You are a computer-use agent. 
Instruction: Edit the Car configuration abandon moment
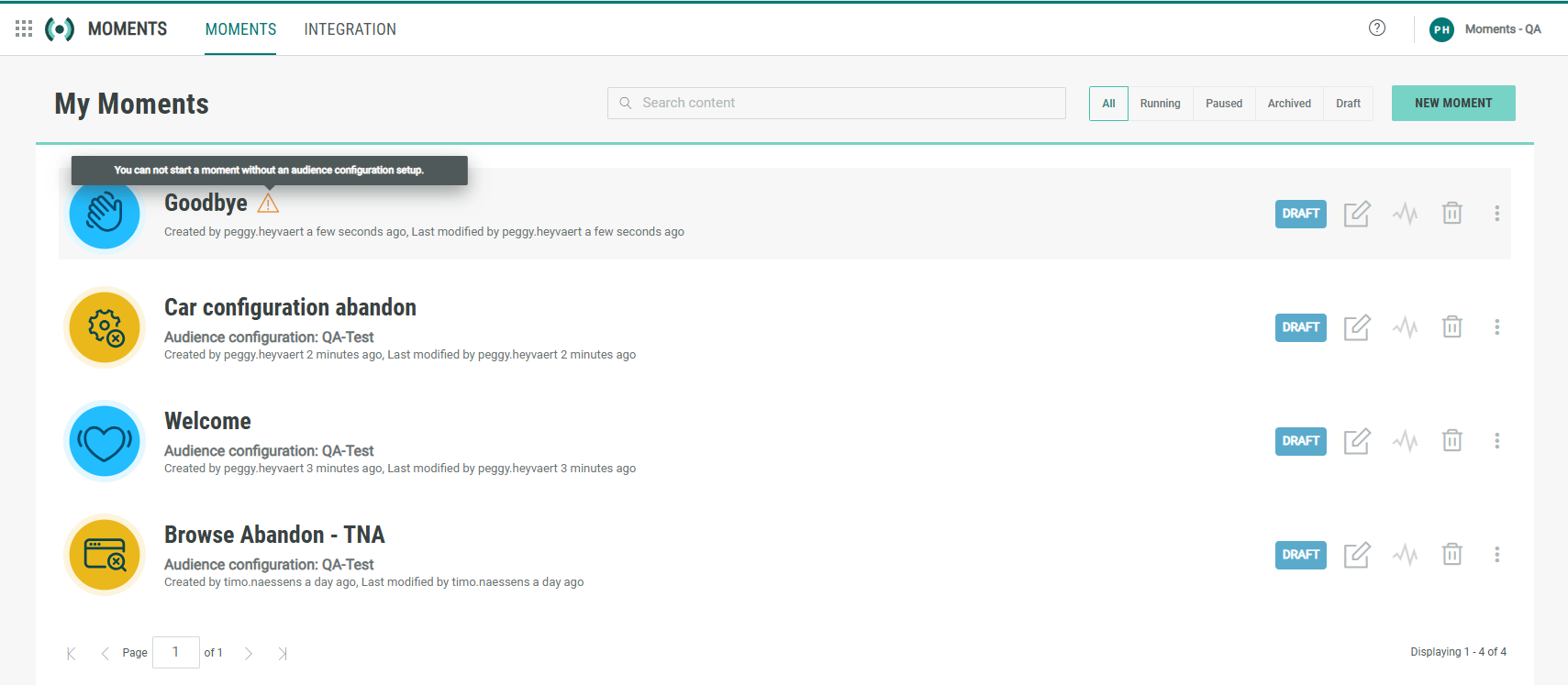(x=1356, y=327)
